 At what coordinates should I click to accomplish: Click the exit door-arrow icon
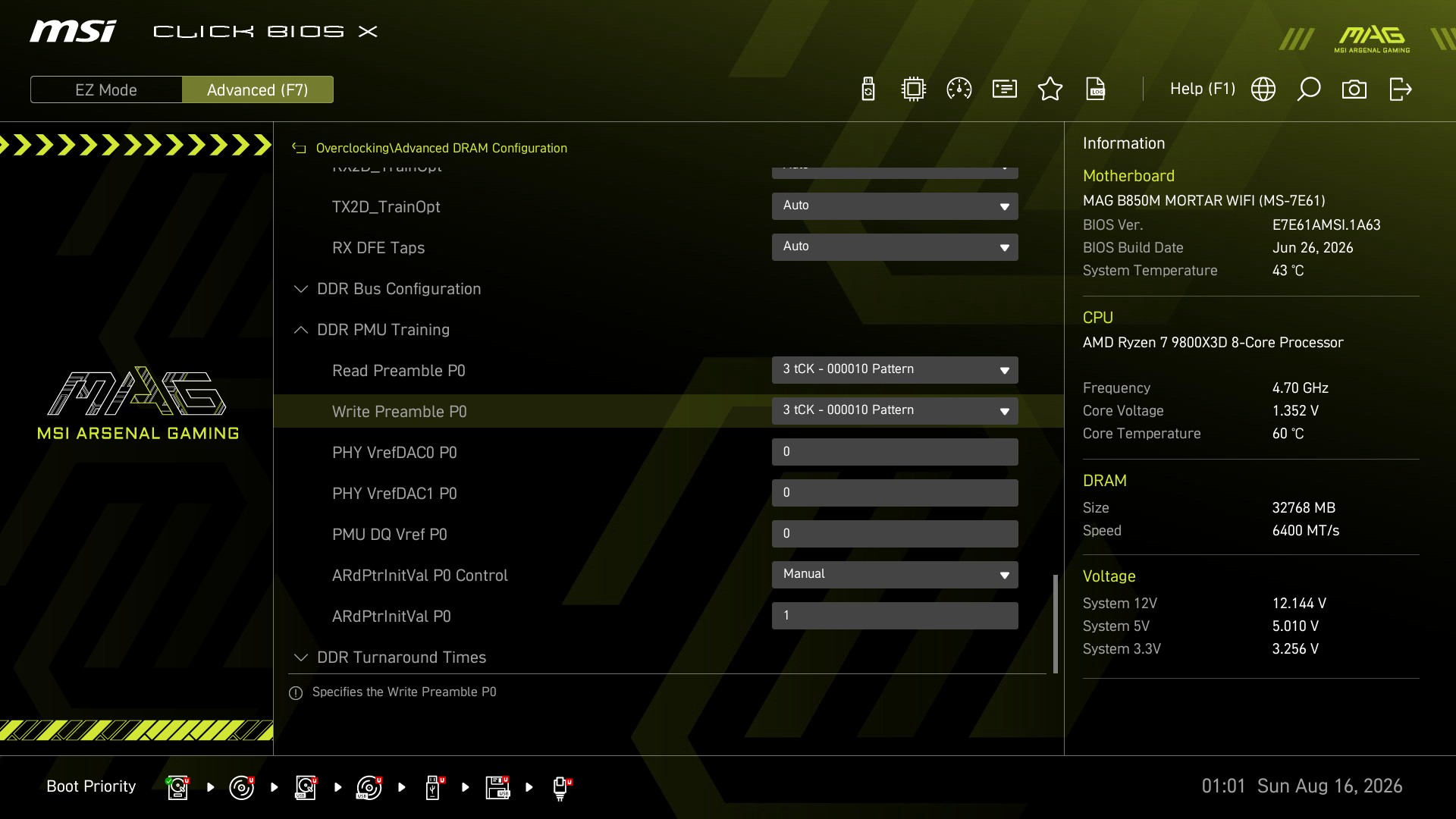tap(1401, 89)
